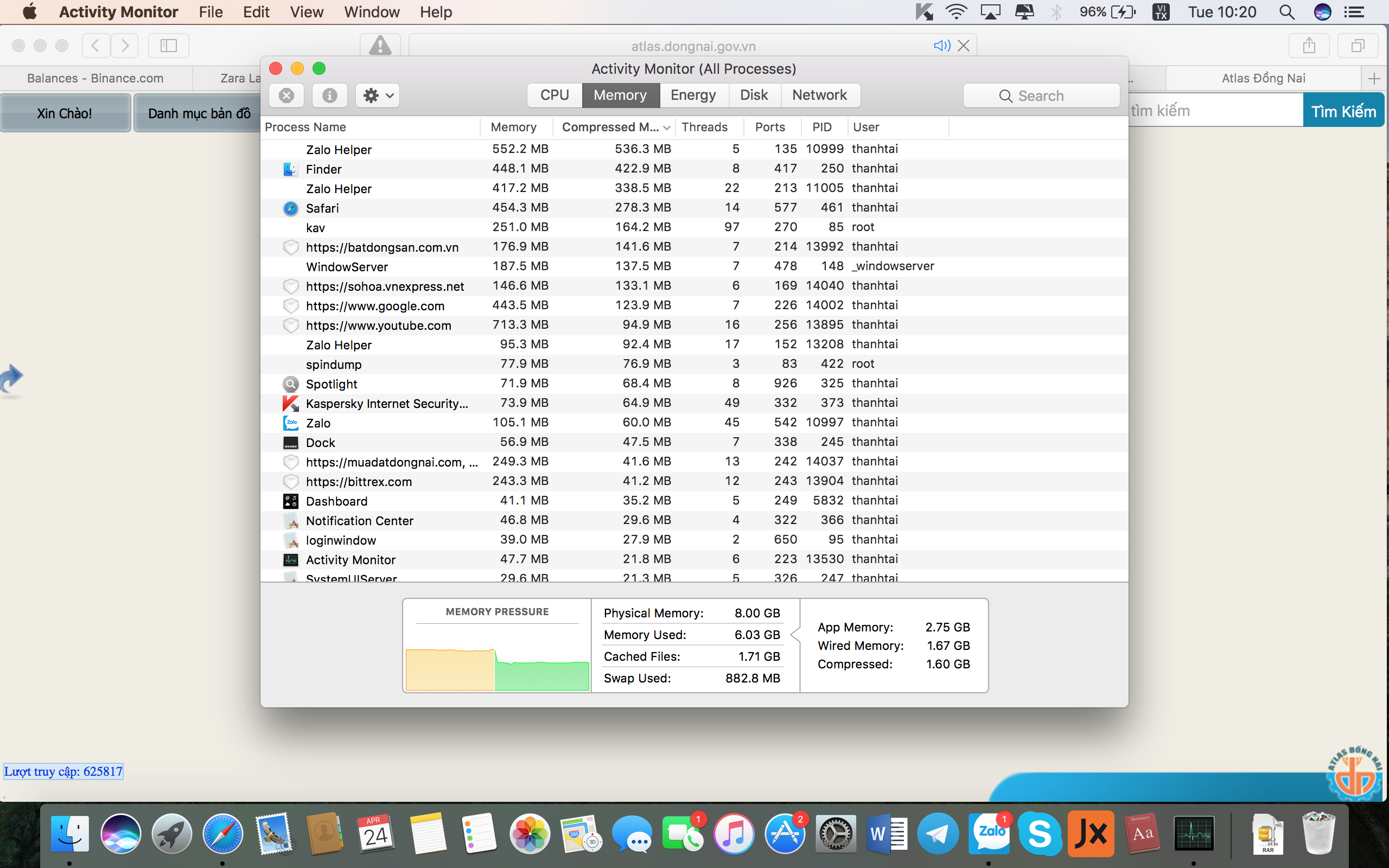
Task: Click the Activity Monitor search field
Action: pos(1041,96)
